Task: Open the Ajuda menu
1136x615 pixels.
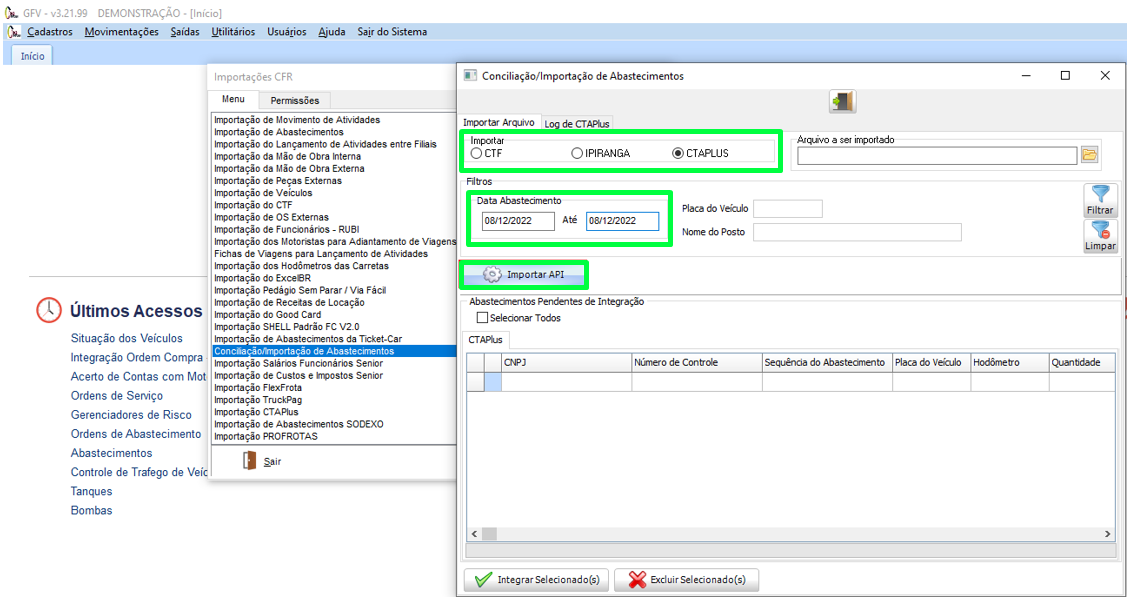Action: (332, 32)
